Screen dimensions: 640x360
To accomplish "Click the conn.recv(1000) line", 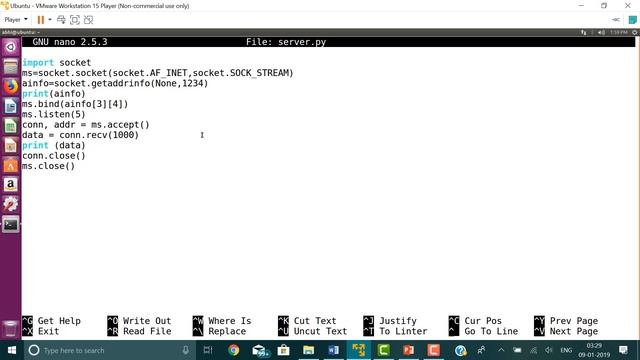I will tap(80, 135).
